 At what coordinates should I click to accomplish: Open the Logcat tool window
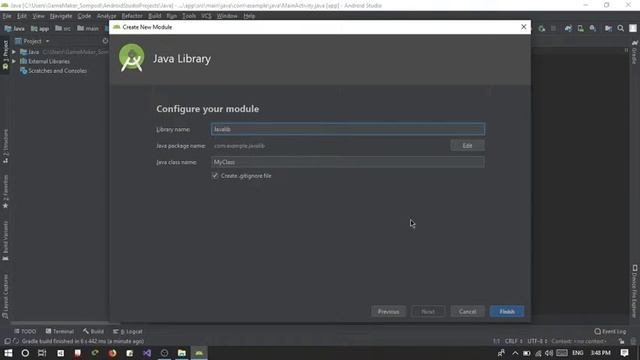pos(128,331)
